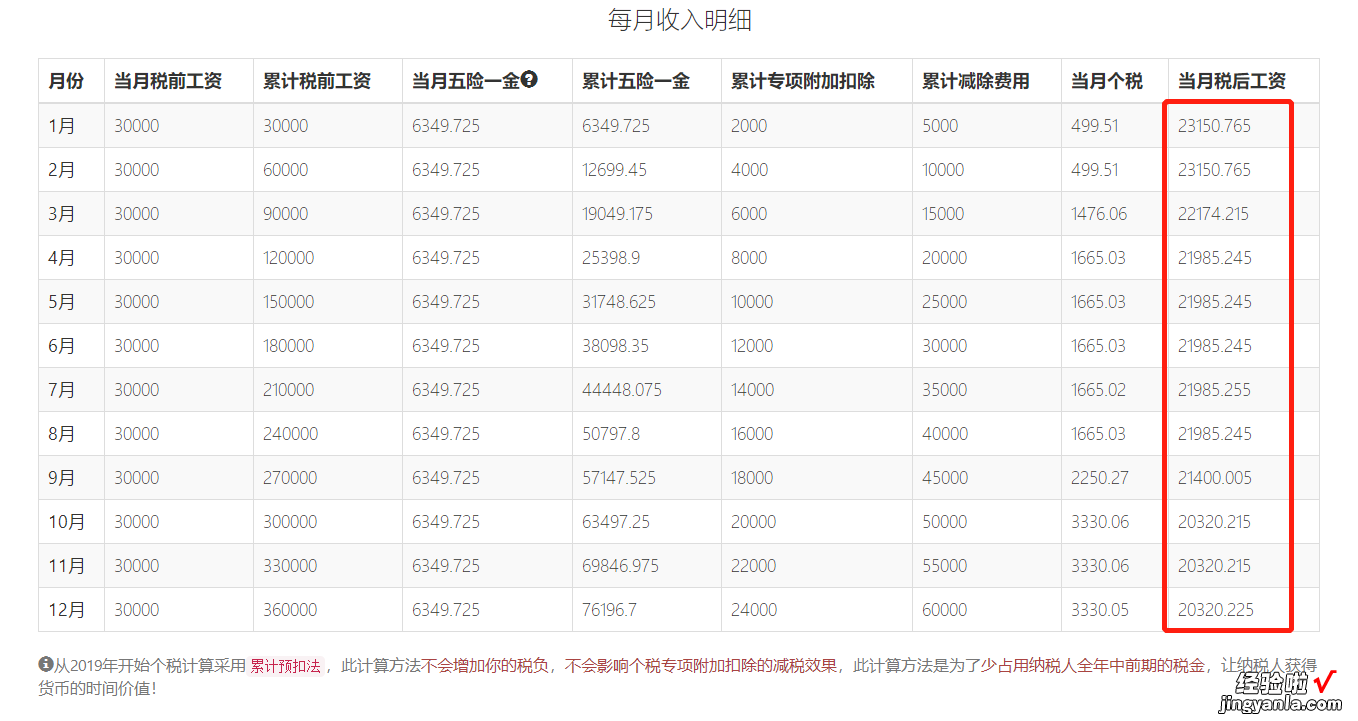Select the 12月 row label
The width and height of the screenshot is (1358, 721).
coord(66,610)
